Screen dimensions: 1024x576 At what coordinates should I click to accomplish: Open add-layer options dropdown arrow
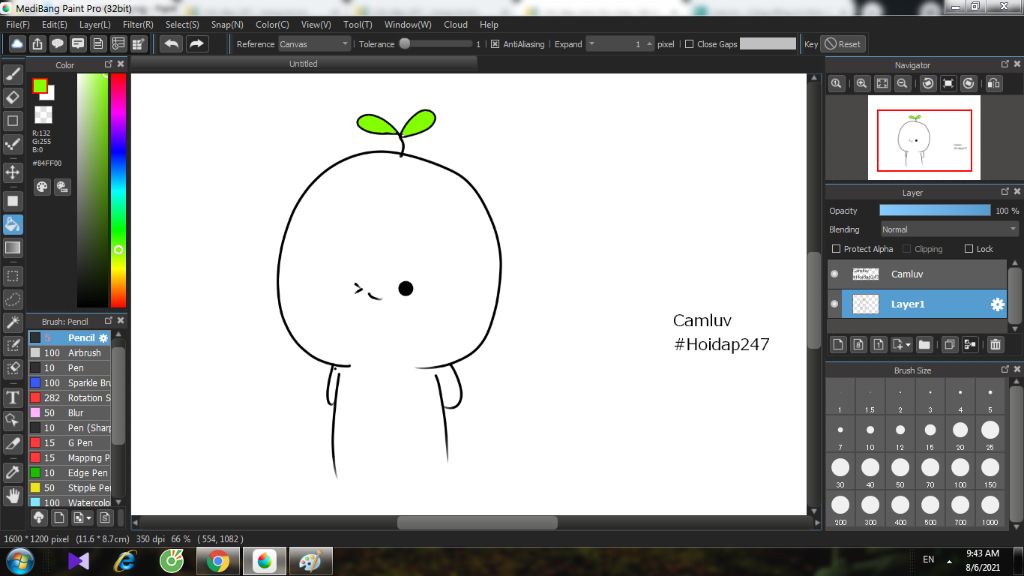click(x=908, y=345)
